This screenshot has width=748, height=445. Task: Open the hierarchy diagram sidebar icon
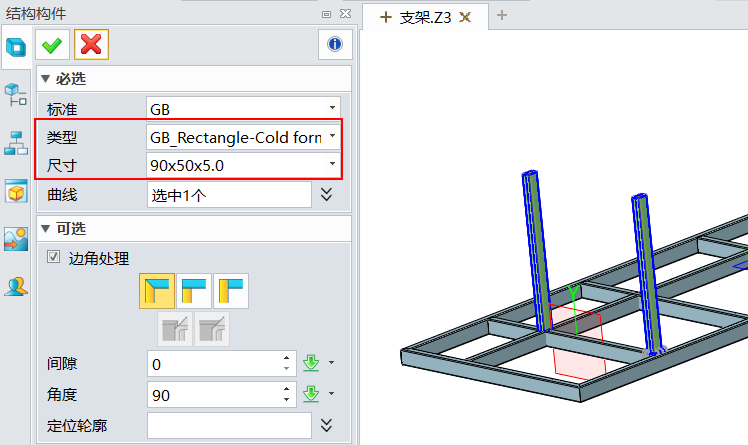[x=16, y=142]
